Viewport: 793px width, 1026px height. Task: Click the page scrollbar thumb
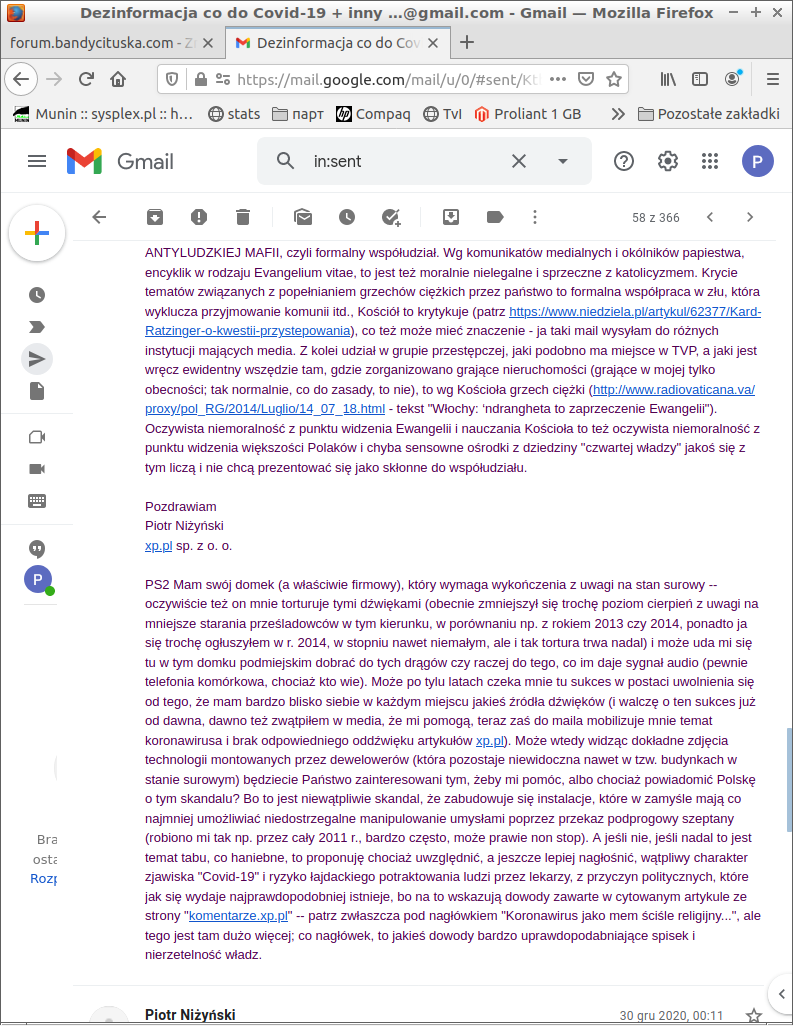pyautogui.click(x=789, y=779)
